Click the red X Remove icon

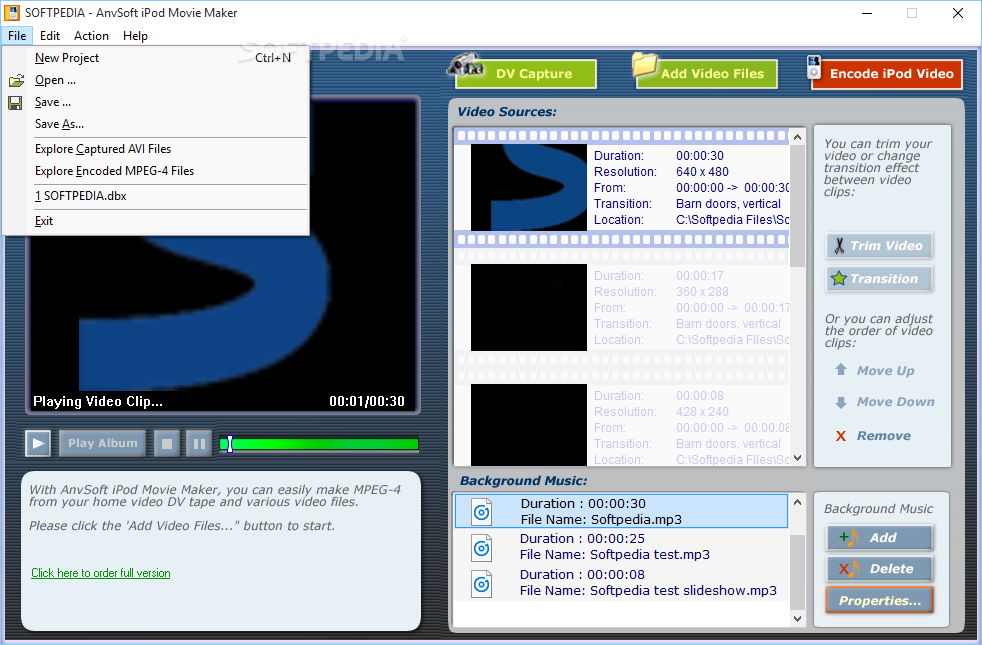840,436
